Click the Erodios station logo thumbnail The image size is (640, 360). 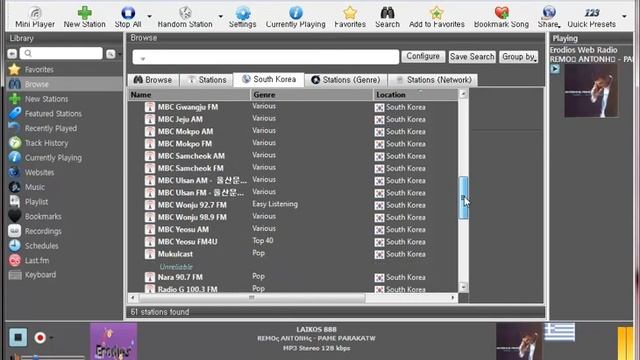[113, 342]
